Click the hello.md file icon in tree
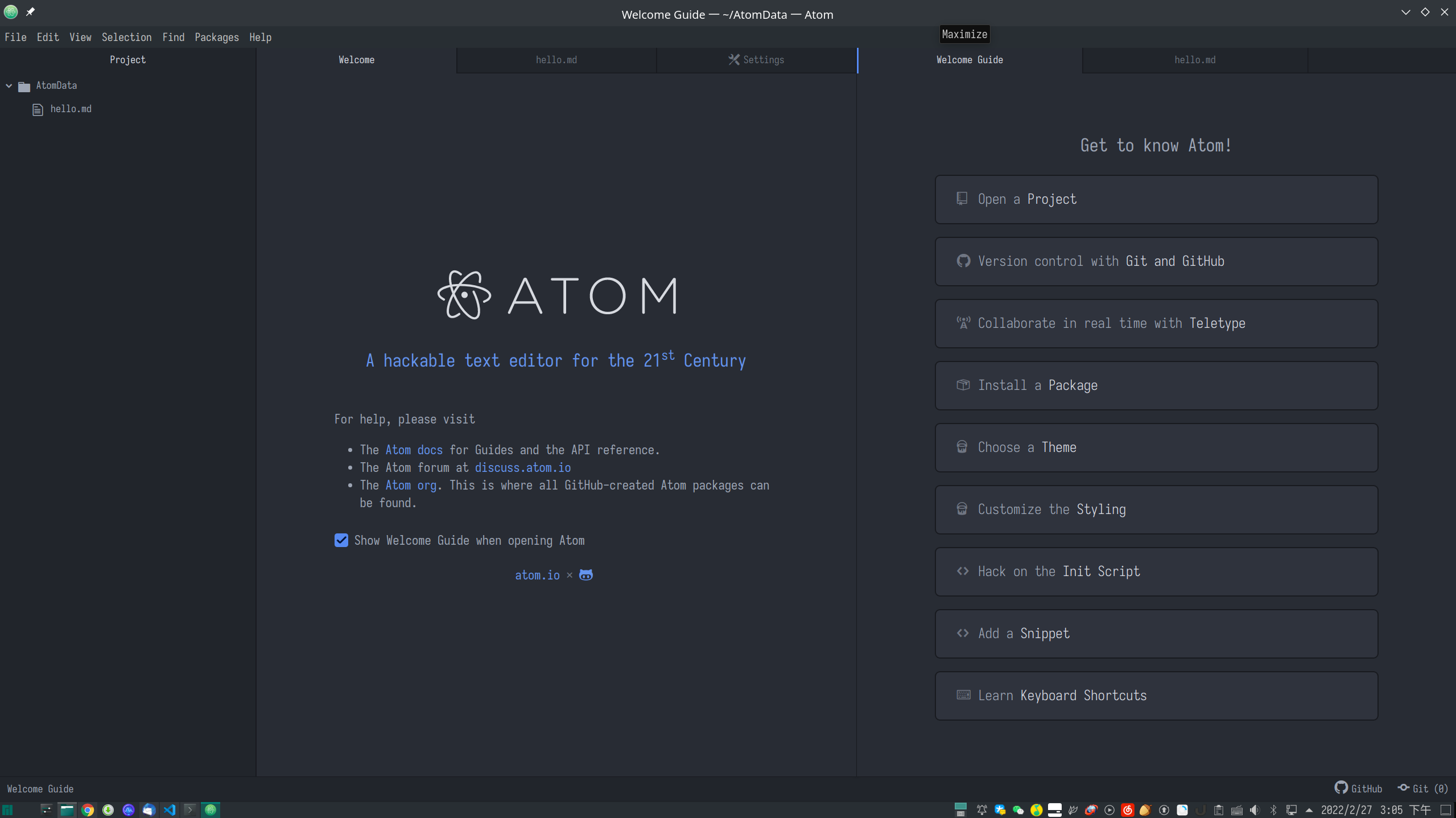 (x=38, y=109)
